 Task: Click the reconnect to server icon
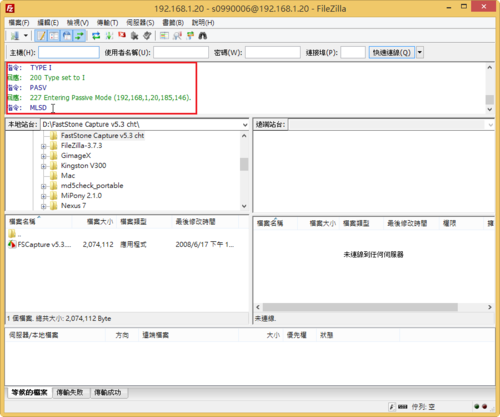[147, 36]
